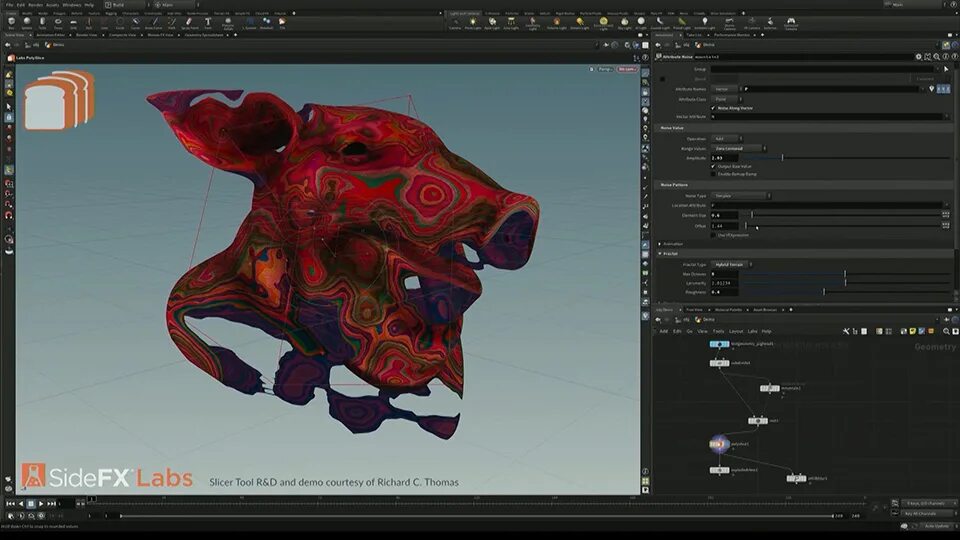
Task: Open the Render menu
Action: click(36, 5)
